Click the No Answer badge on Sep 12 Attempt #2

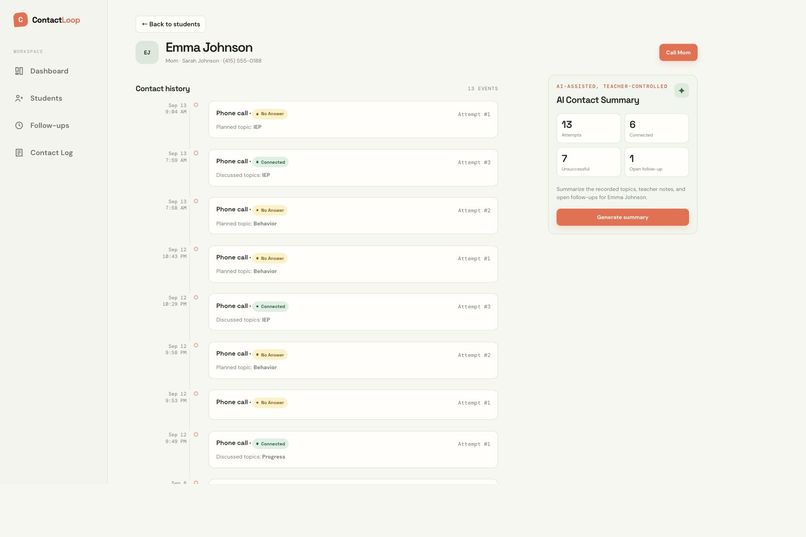(x=270, y=355)
